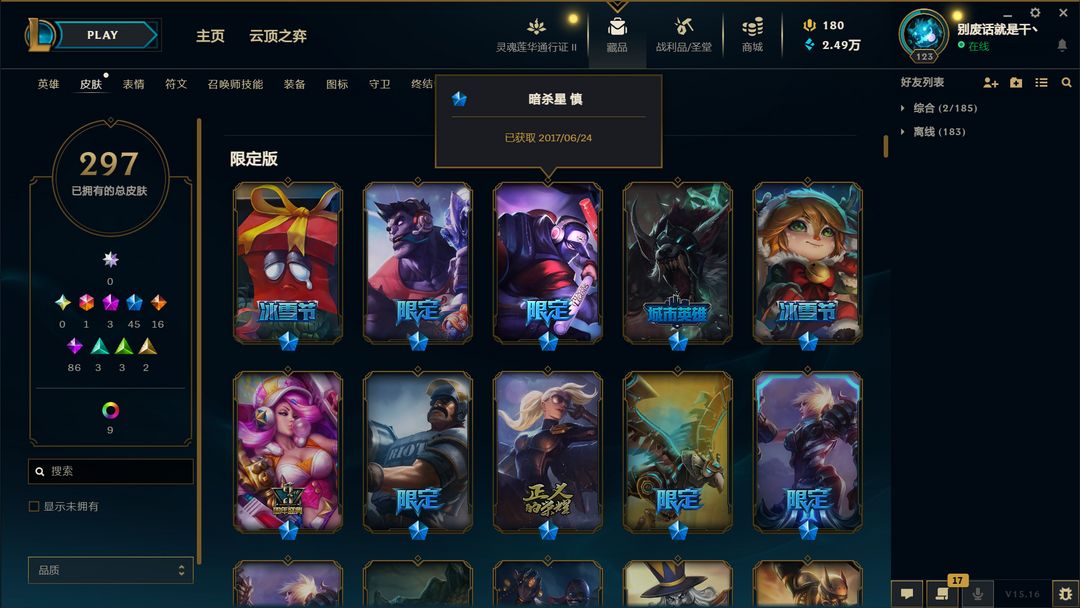
Task: Switch to the 符文 tab
Action: (x=176, y=84)
